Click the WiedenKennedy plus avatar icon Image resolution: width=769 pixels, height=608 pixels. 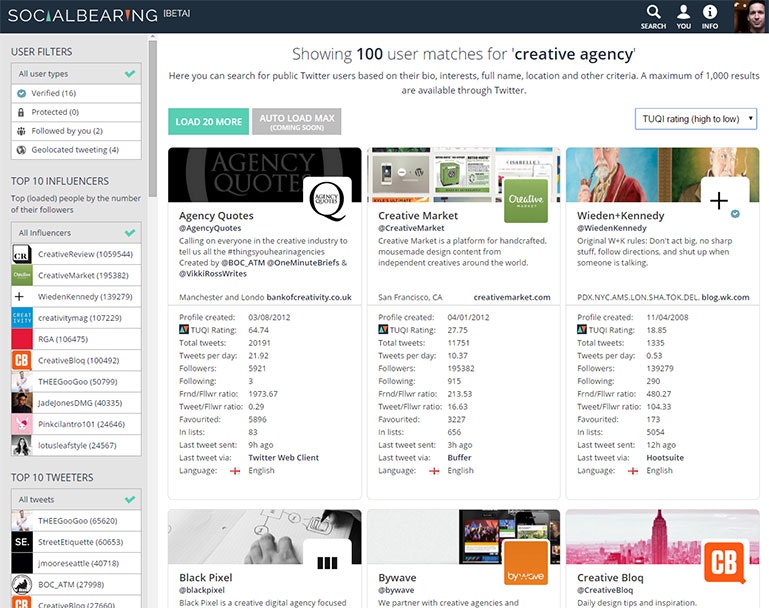[x=22, y=297]
